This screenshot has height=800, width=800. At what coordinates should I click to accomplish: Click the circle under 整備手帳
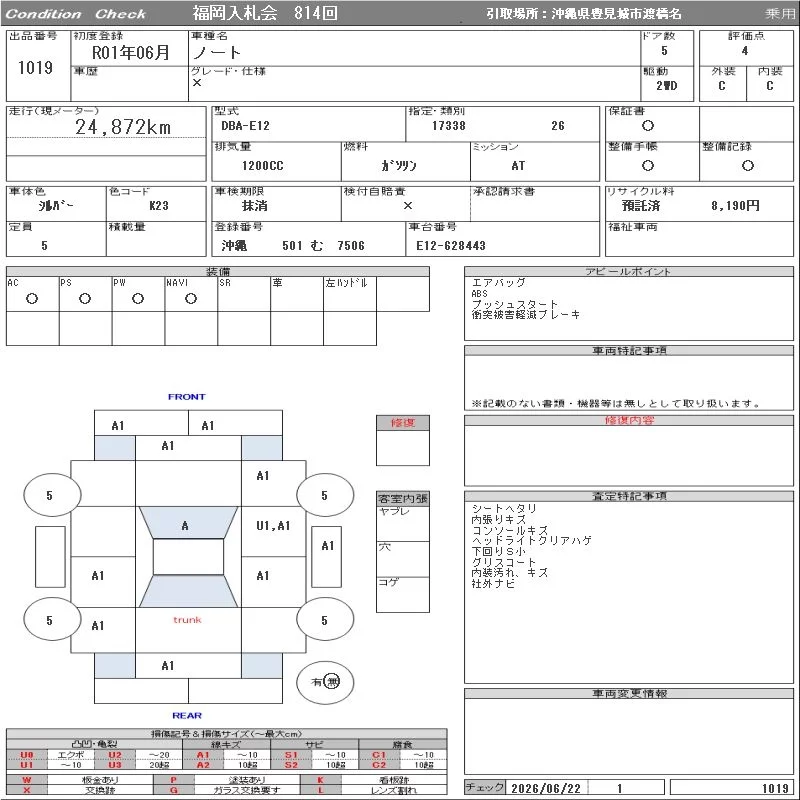pos(647,165)
